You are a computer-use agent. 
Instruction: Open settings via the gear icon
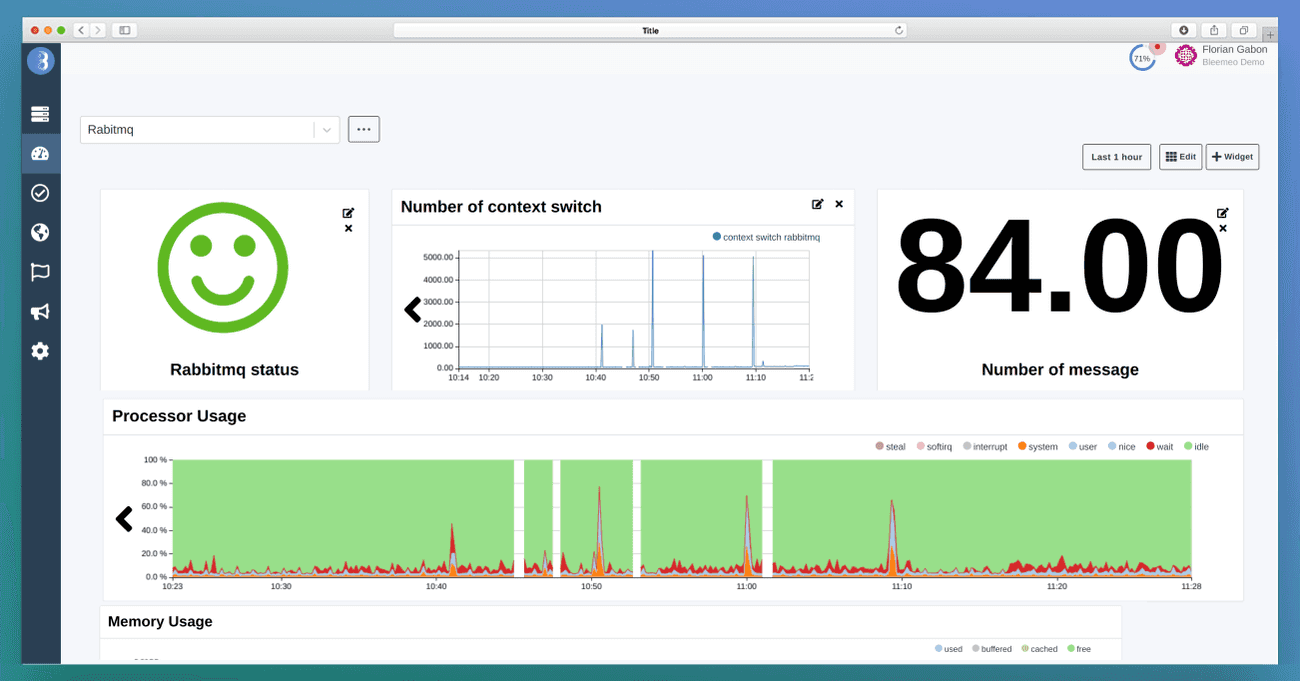[x=40, y=351]
